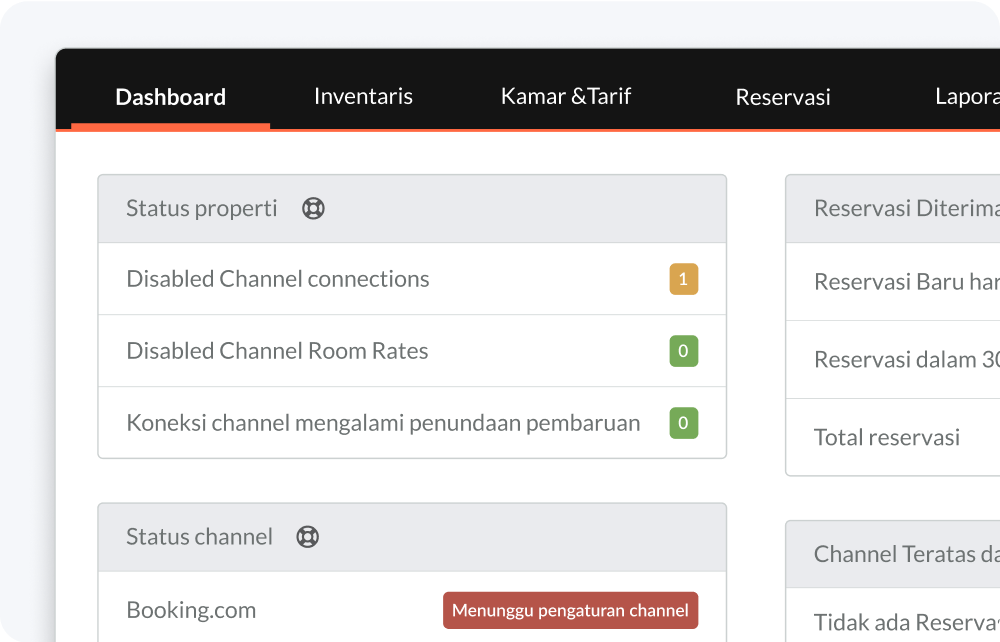
Task: Click the Disabled Channel Room Rates 0 badge
Action: click(683, 351)
